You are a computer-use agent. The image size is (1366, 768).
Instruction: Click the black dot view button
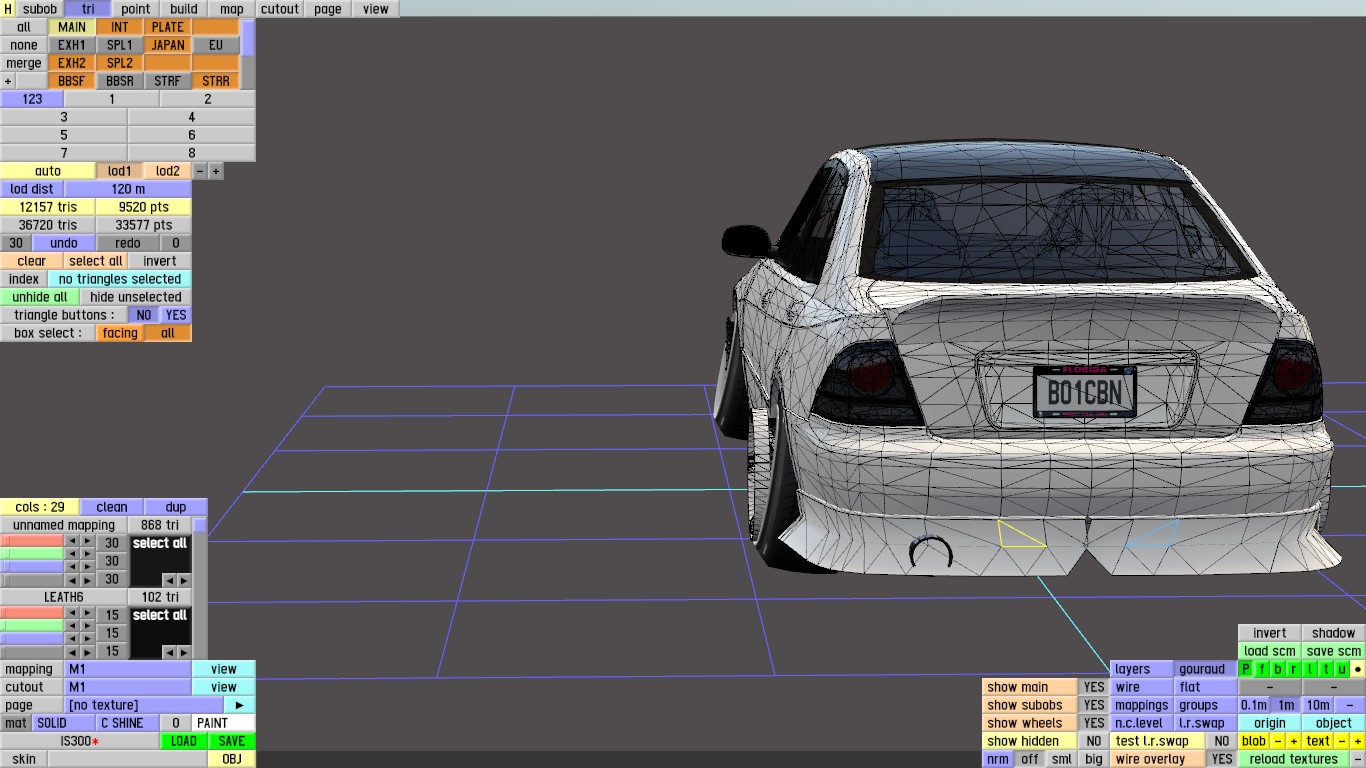tap(1357, 669)
